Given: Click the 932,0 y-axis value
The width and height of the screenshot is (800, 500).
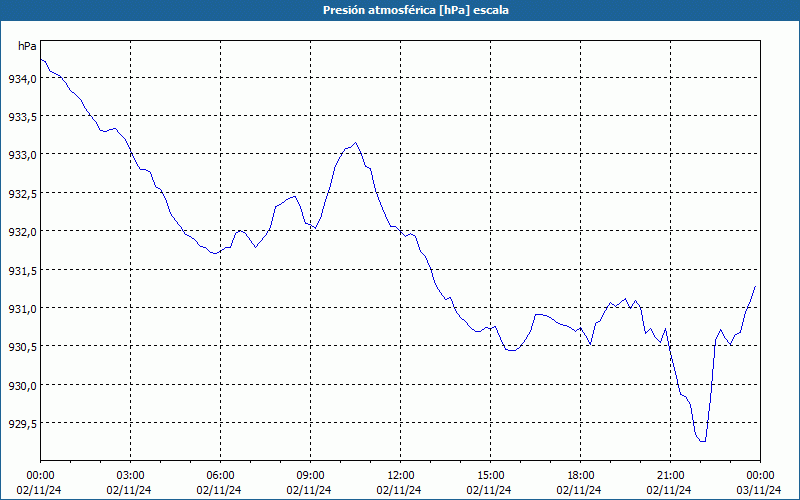Looking at the screenshot, I should coord(22,232).
